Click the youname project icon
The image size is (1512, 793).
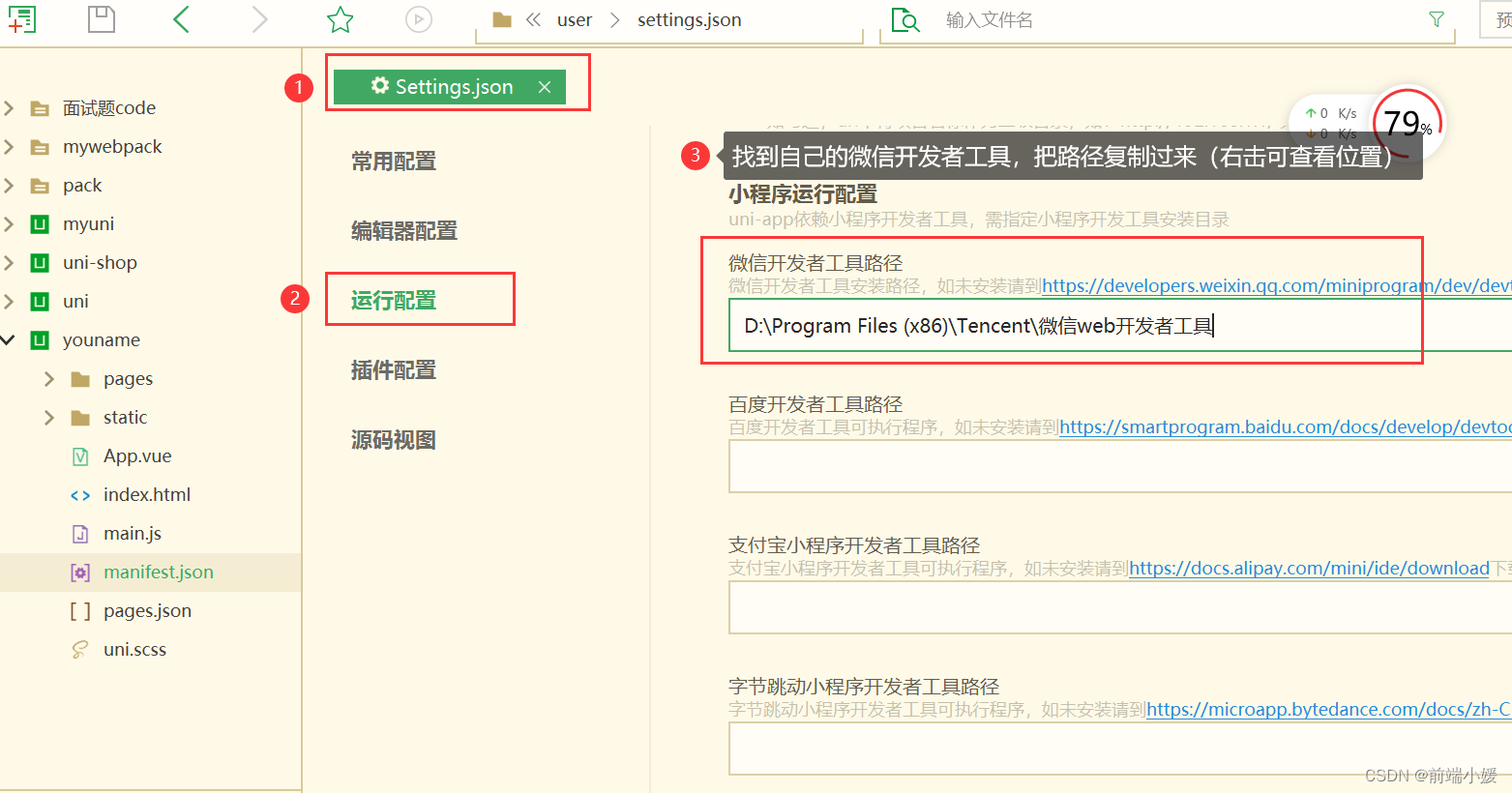40,340
